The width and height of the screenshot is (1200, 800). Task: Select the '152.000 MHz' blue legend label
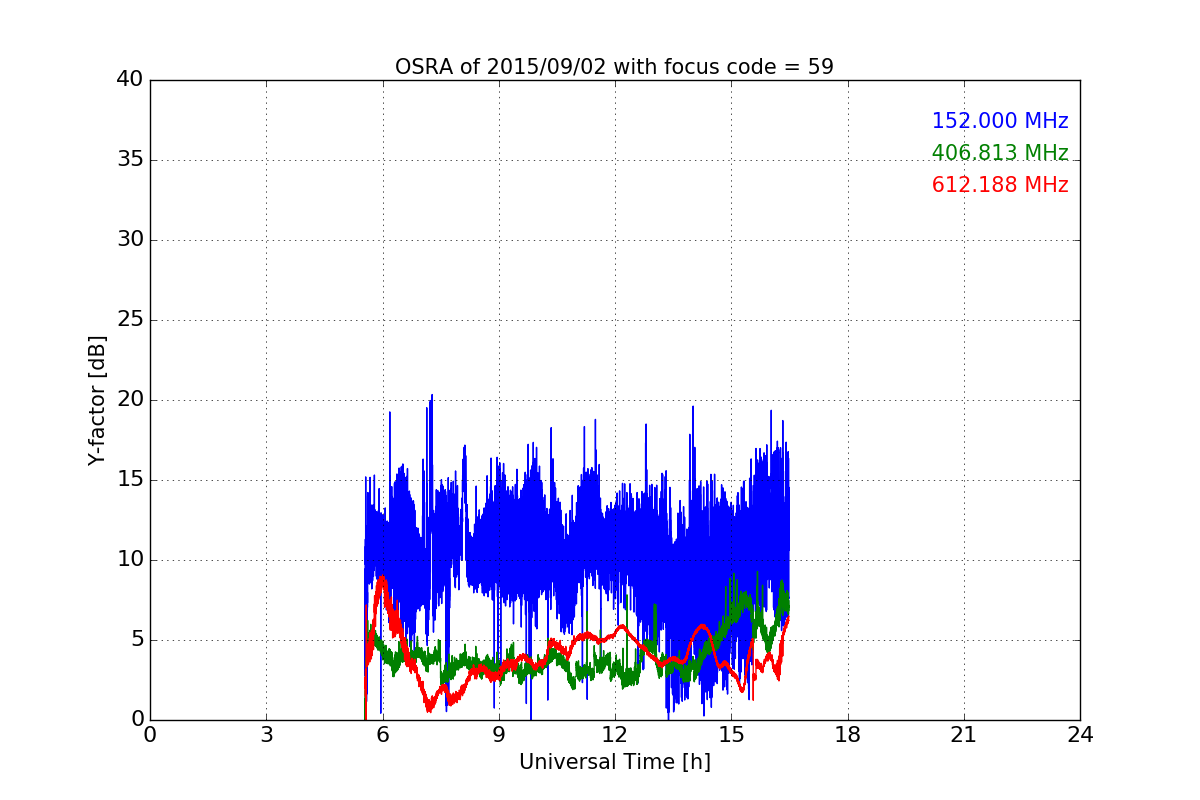tap(1000, 121)
